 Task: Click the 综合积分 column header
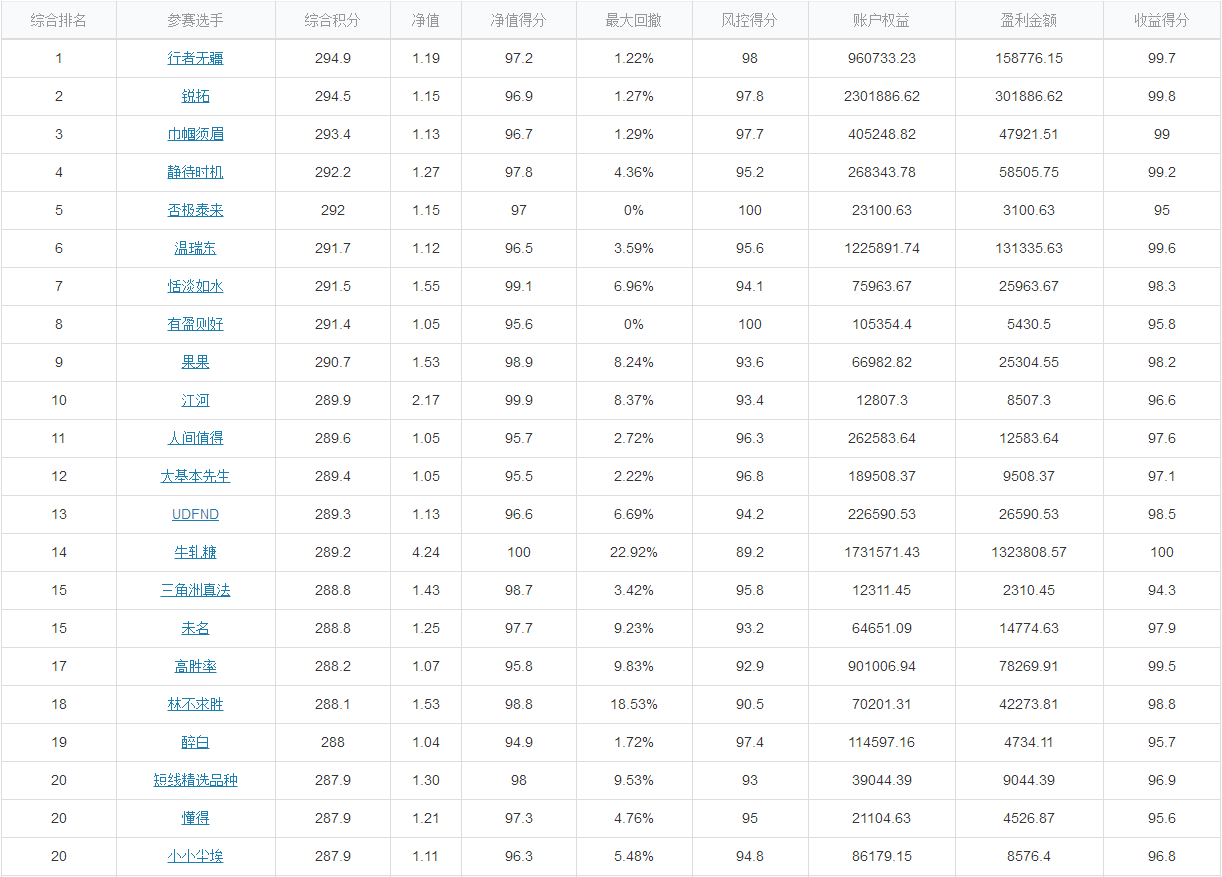coord(333,20)
